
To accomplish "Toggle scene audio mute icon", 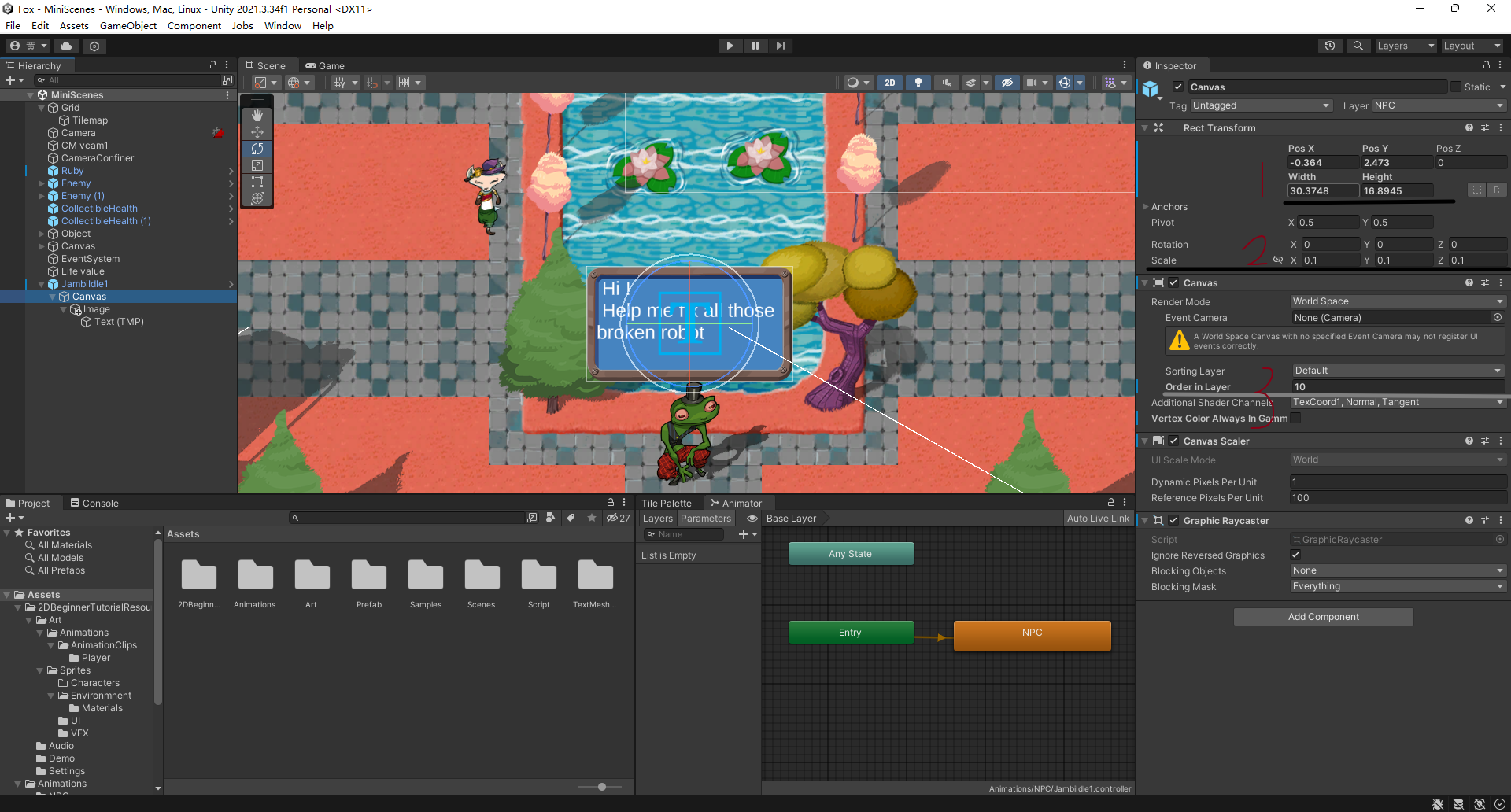I will 947,83.
